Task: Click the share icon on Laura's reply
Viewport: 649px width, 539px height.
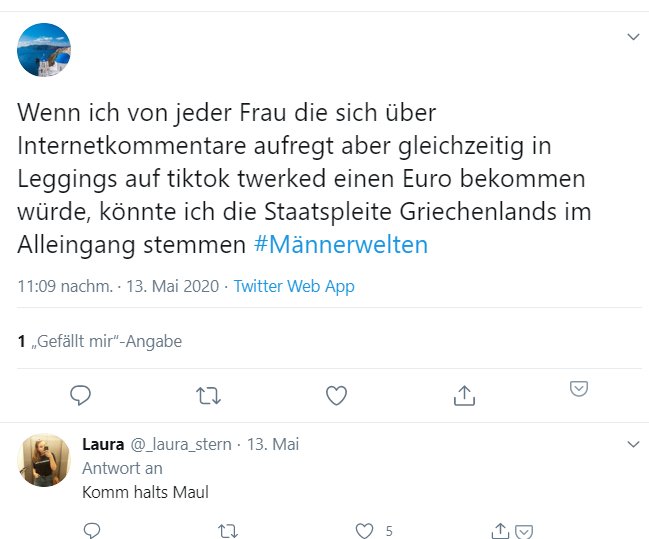Action: point(502,530)
